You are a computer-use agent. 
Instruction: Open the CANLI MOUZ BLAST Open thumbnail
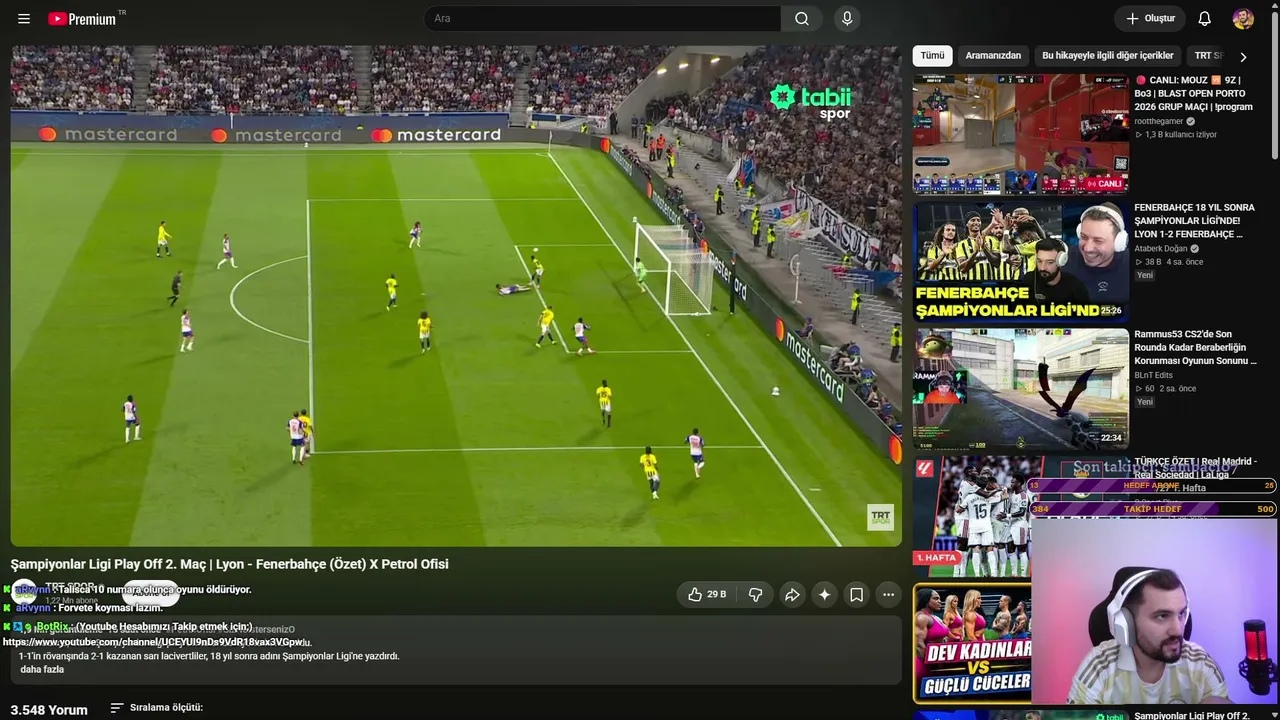1021,134
